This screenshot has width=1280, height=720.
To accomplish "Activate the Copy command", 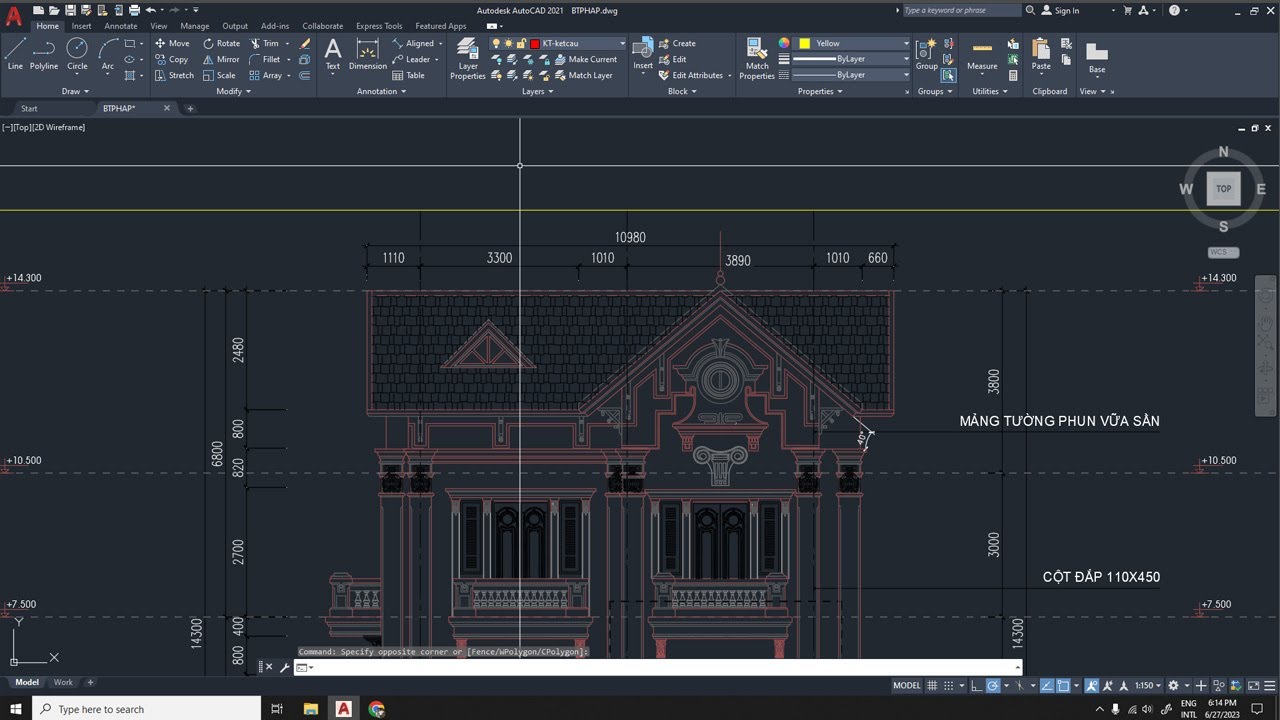I will pyautogui.click(x=171, y=59).
